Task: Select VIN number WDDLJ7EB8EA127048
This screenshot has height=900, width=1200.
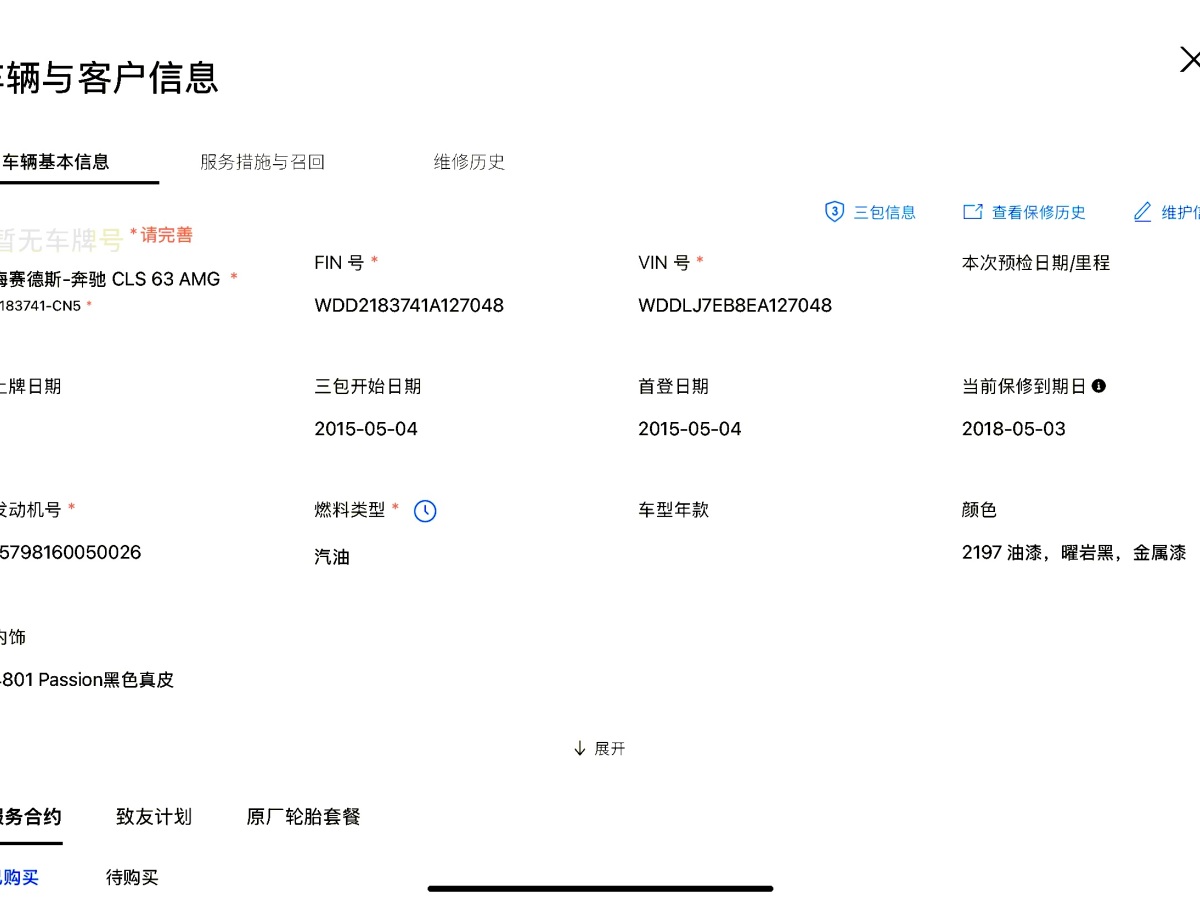Action: click(735, 306)
